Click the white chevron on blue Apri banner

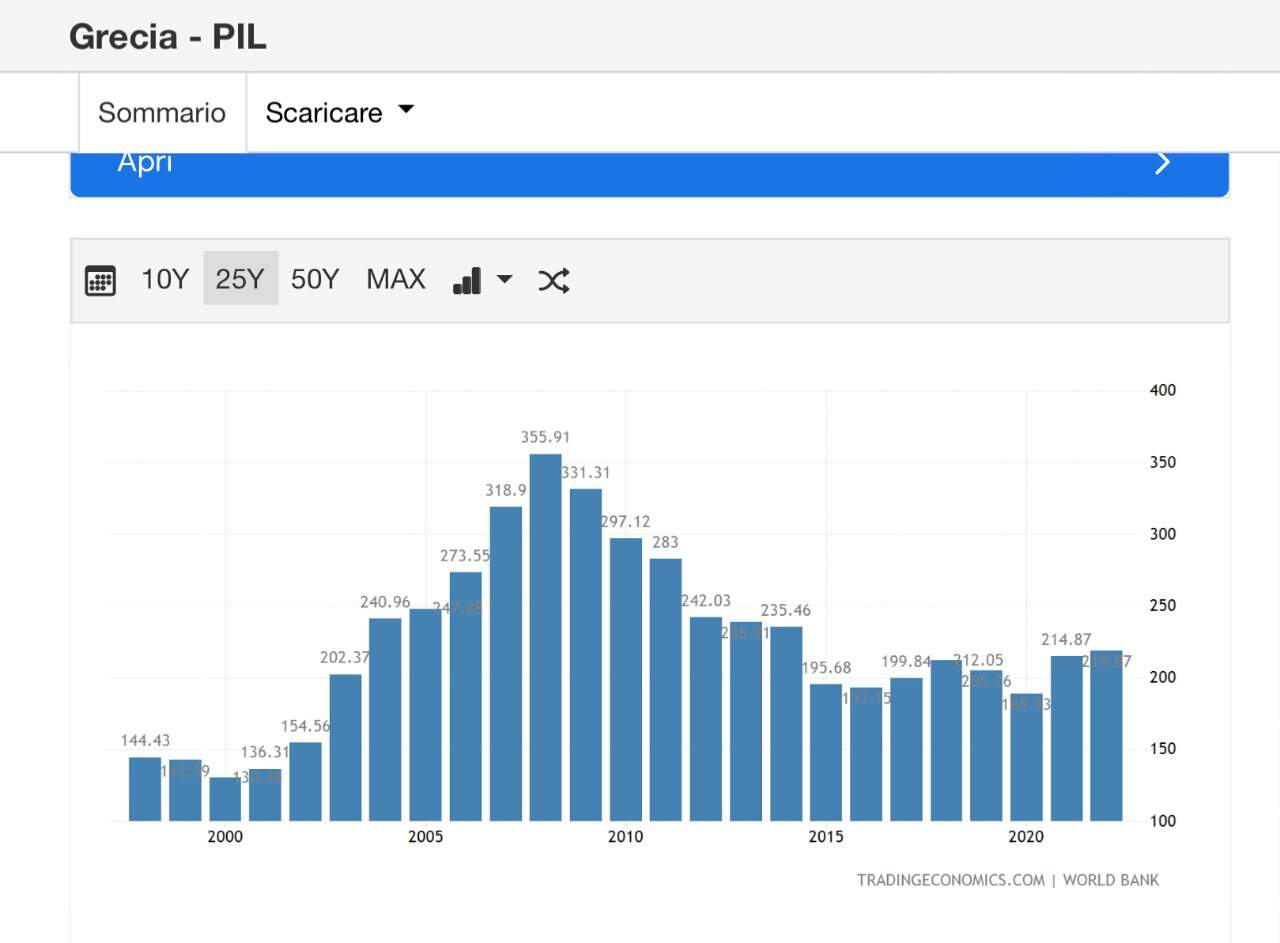1162,163
